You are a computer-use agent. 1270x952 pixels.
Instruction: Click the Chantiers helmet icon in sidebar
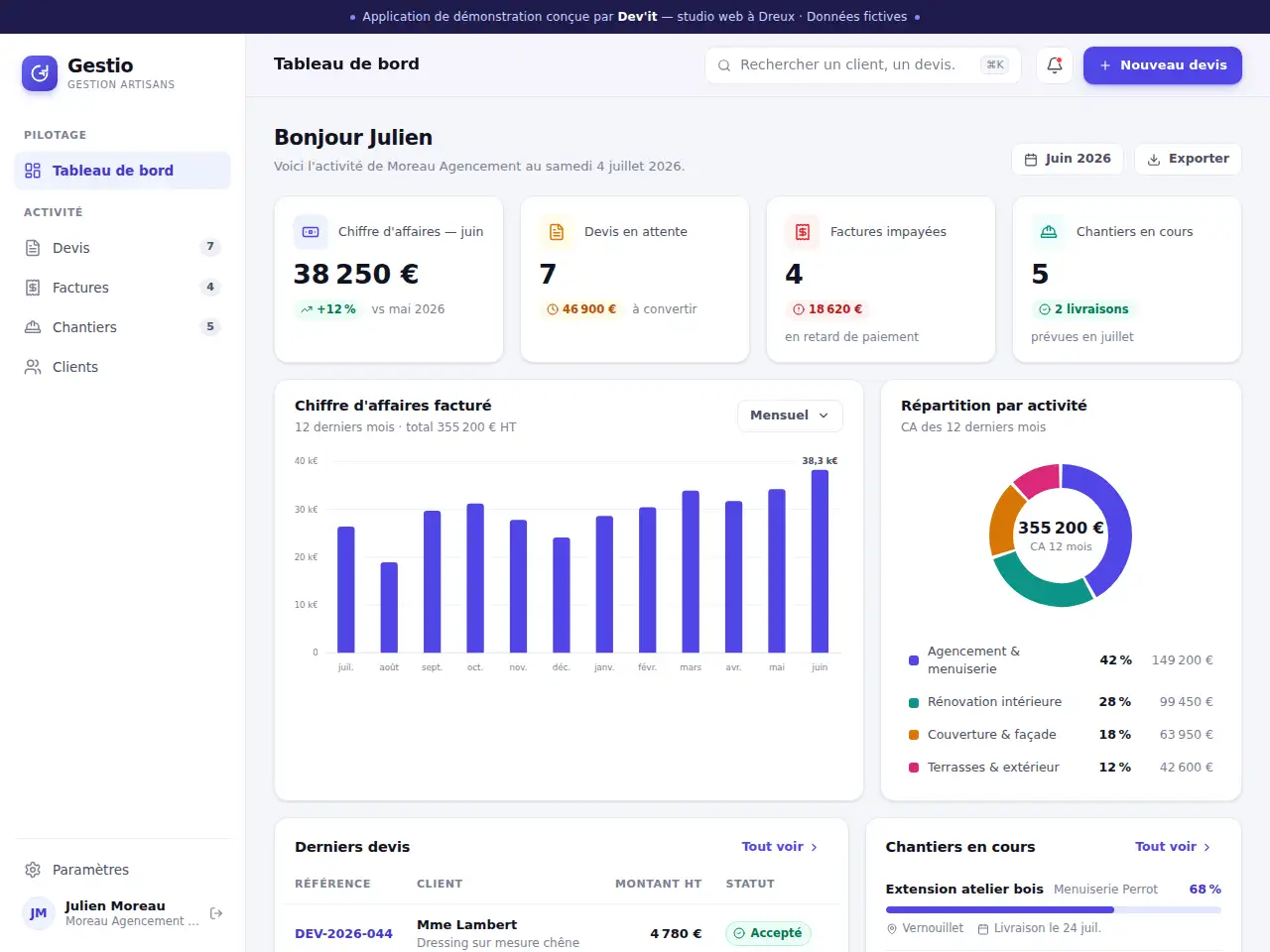pyautogui.click(x=33, y=327)
